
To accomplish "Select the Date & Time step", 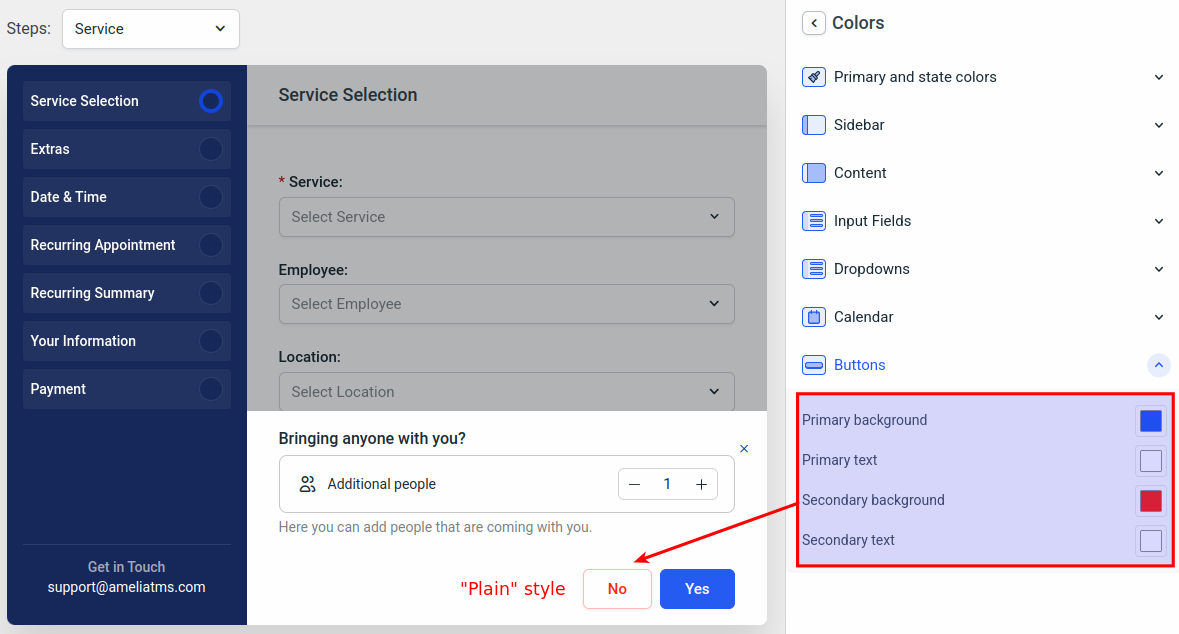I will [x=126, y=197].
